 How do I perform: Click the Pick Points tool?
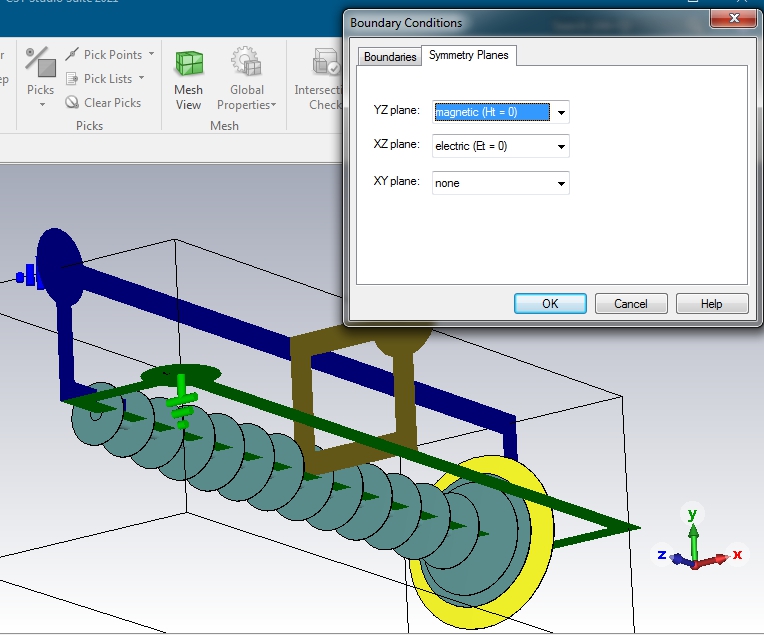coord(104,54)
